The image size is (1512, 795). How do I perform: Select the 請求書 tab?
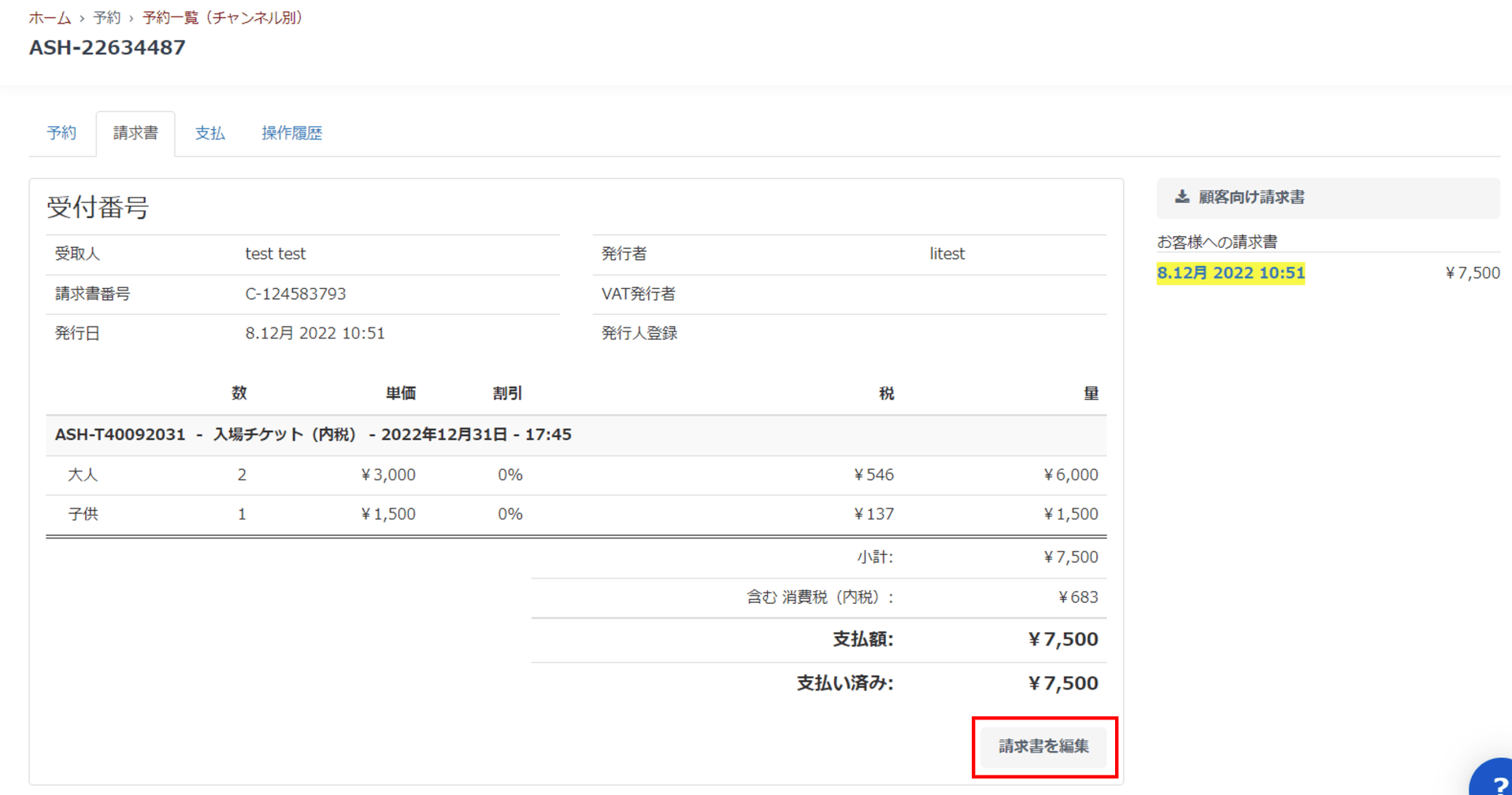[135, 133]
